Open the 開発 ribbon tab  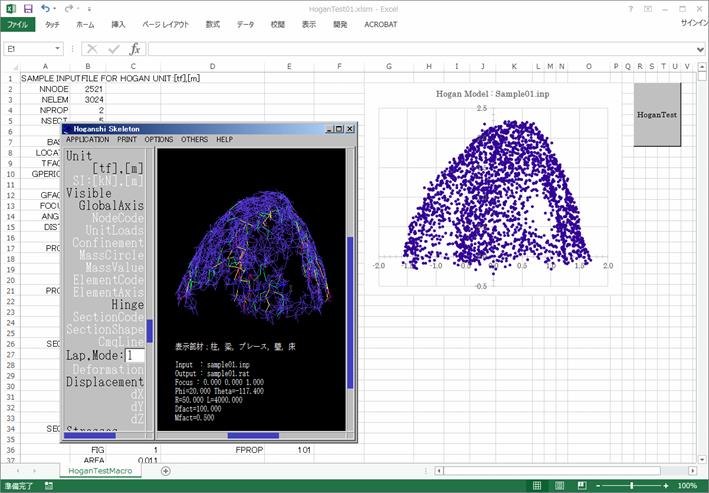[x=340, y=24]
